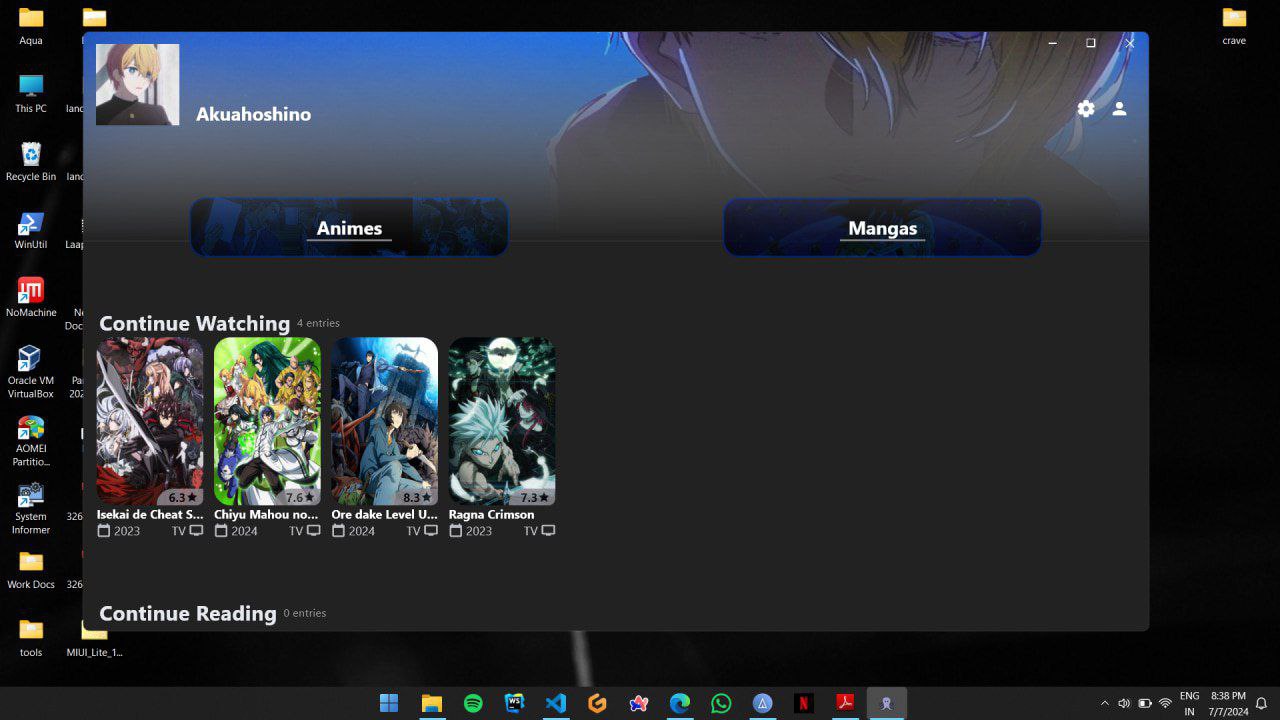The image size is (1280, 720).
Task: Launch Spotify from the taskbar
Action: [473, 703]
